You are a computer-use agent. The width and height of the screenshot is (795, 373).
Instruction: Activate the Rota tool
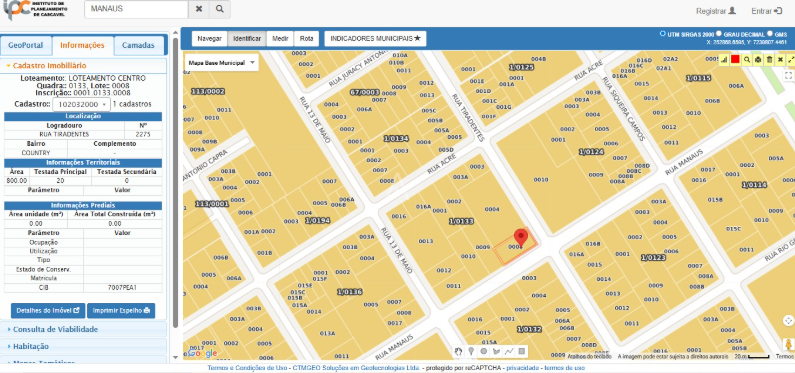(x=306, y=39)
